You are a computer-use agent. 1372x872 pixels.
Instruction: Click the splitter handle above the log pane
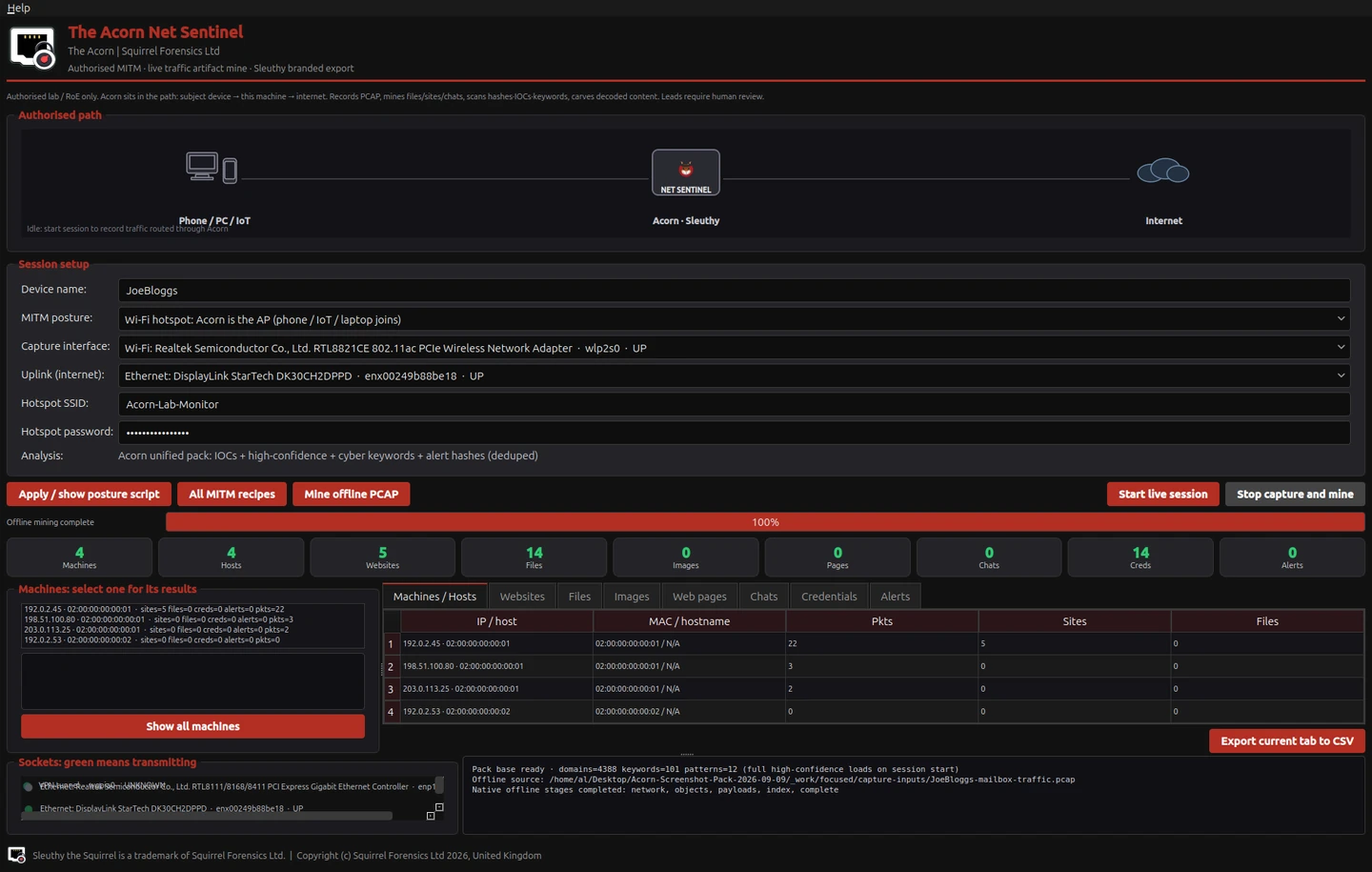686,754
